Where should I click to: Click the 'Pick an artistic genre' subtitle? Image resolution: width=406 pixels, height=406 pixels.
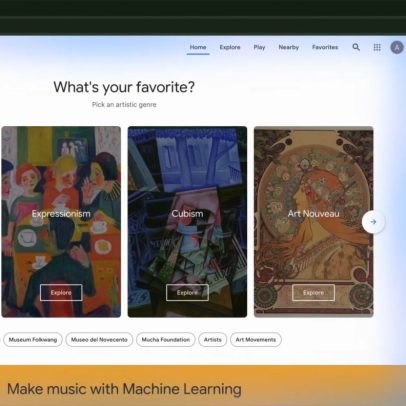[124, 105]
